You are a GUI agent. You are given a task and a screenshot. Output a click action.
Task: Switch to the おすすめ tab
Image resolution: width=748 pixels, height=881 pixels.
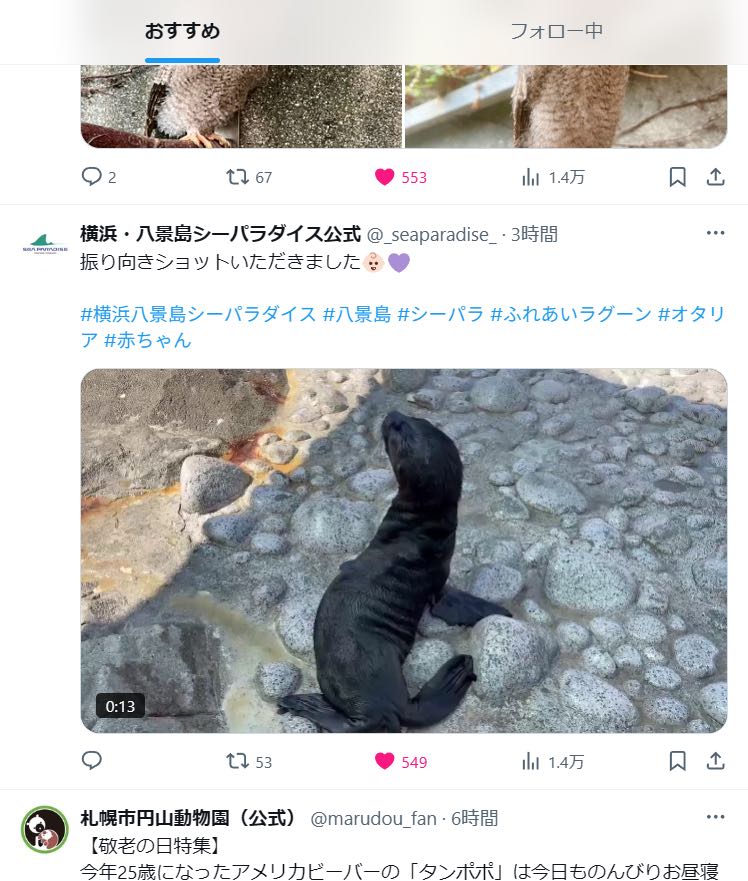(x=182, y=31)
